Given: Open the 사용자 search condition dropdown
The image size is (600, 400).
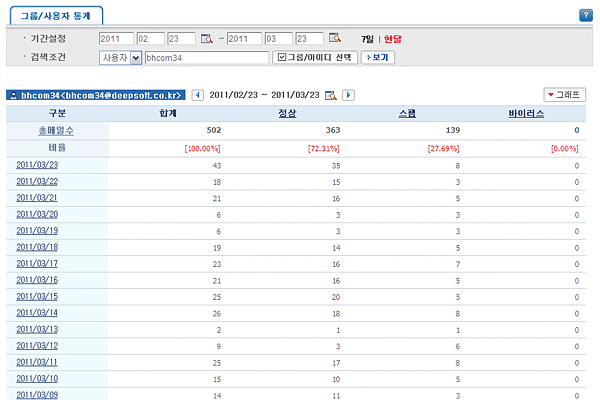Looking at the screenshot, I should 121,58.
